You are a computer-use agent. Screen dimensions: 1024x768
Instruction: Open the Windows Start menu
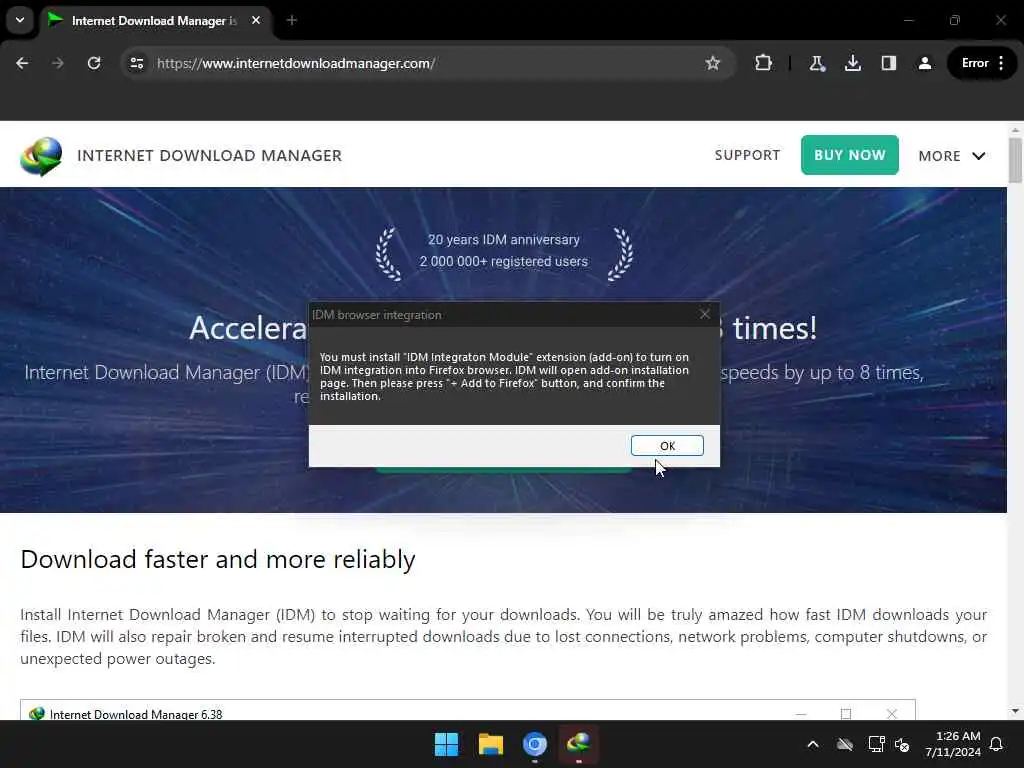click(447, 744)
